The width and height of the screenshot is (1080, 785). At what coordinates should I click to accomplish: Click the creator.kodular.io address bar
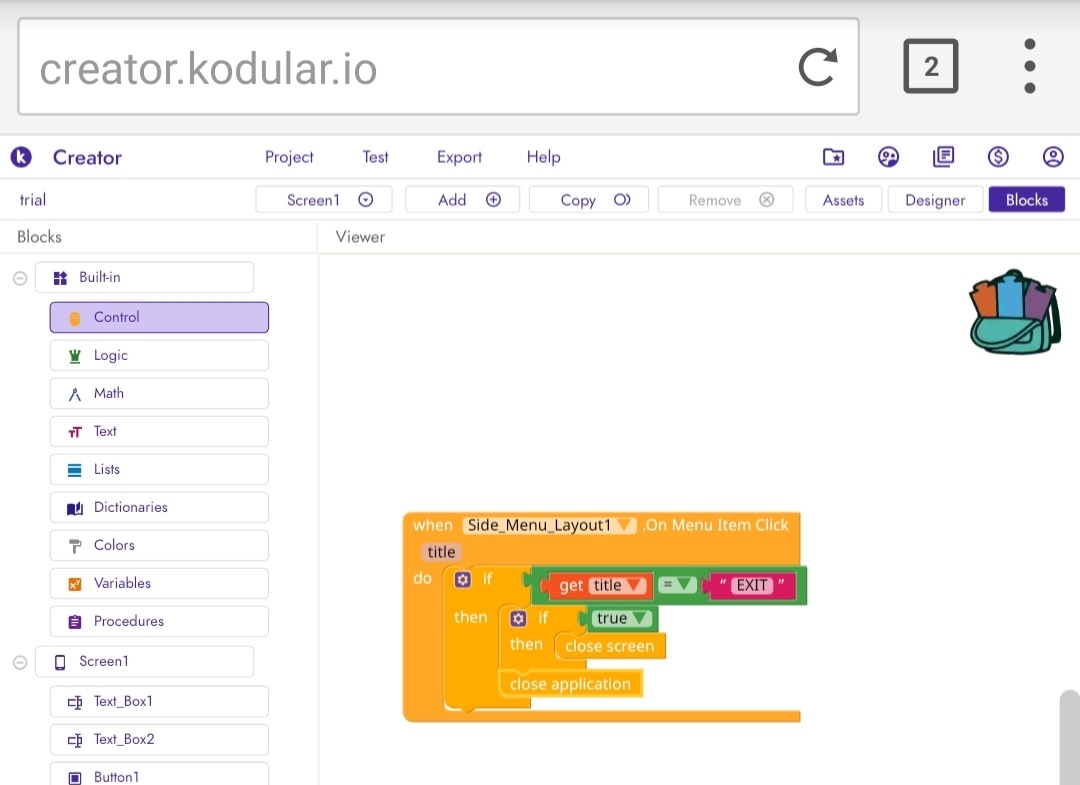coord(439,67)
